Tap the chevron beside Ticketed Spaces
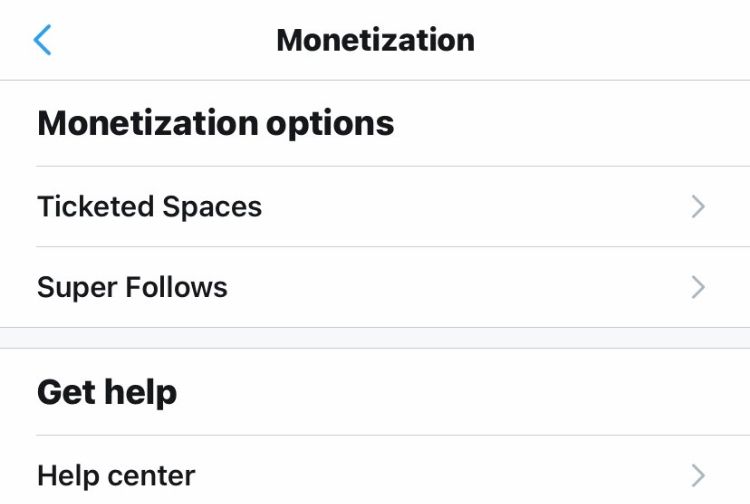This screenshot has height=504, width=750. click(698, 207)
